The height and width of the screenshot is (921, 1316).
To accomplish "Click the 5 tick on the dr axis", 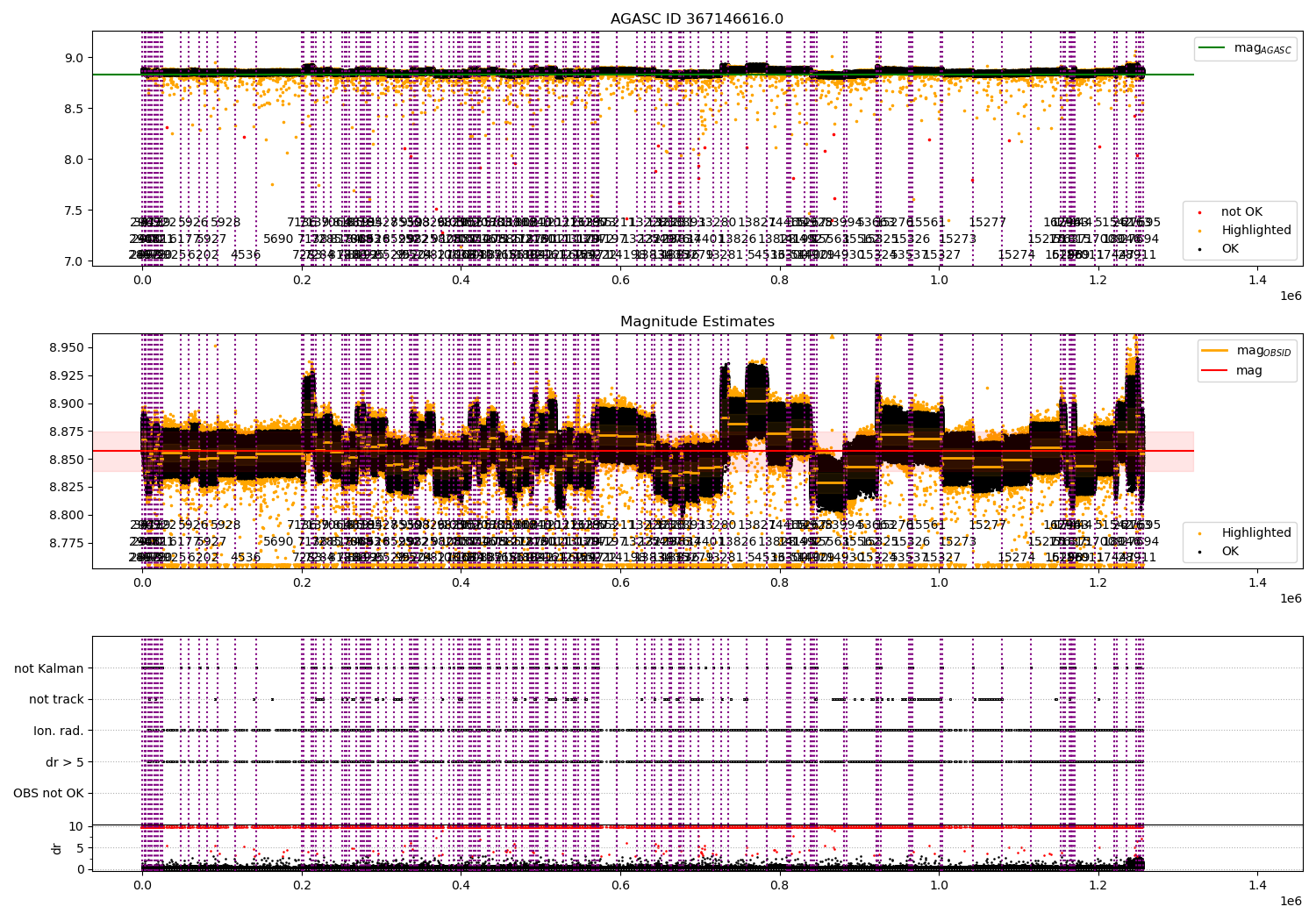I will coord(80,847).
